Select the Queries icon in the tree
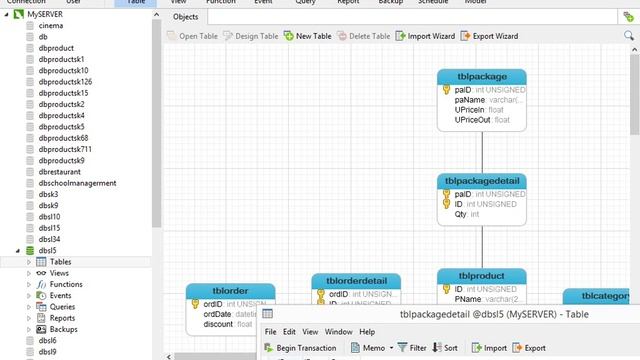This screenshot has width=640, height=360. 41,307
